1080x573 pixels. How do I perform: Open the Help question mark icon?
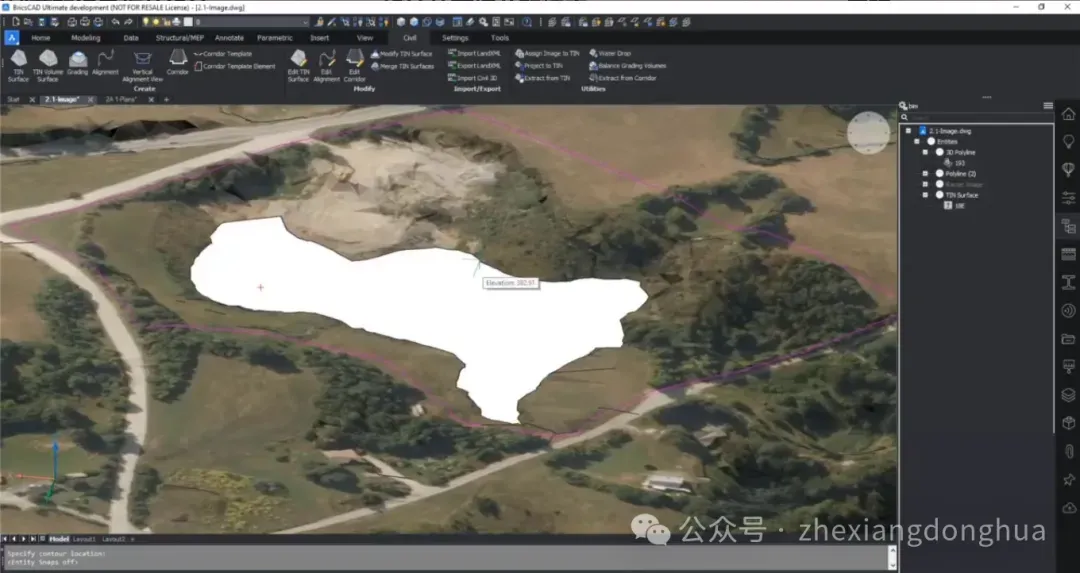[526, 22]
